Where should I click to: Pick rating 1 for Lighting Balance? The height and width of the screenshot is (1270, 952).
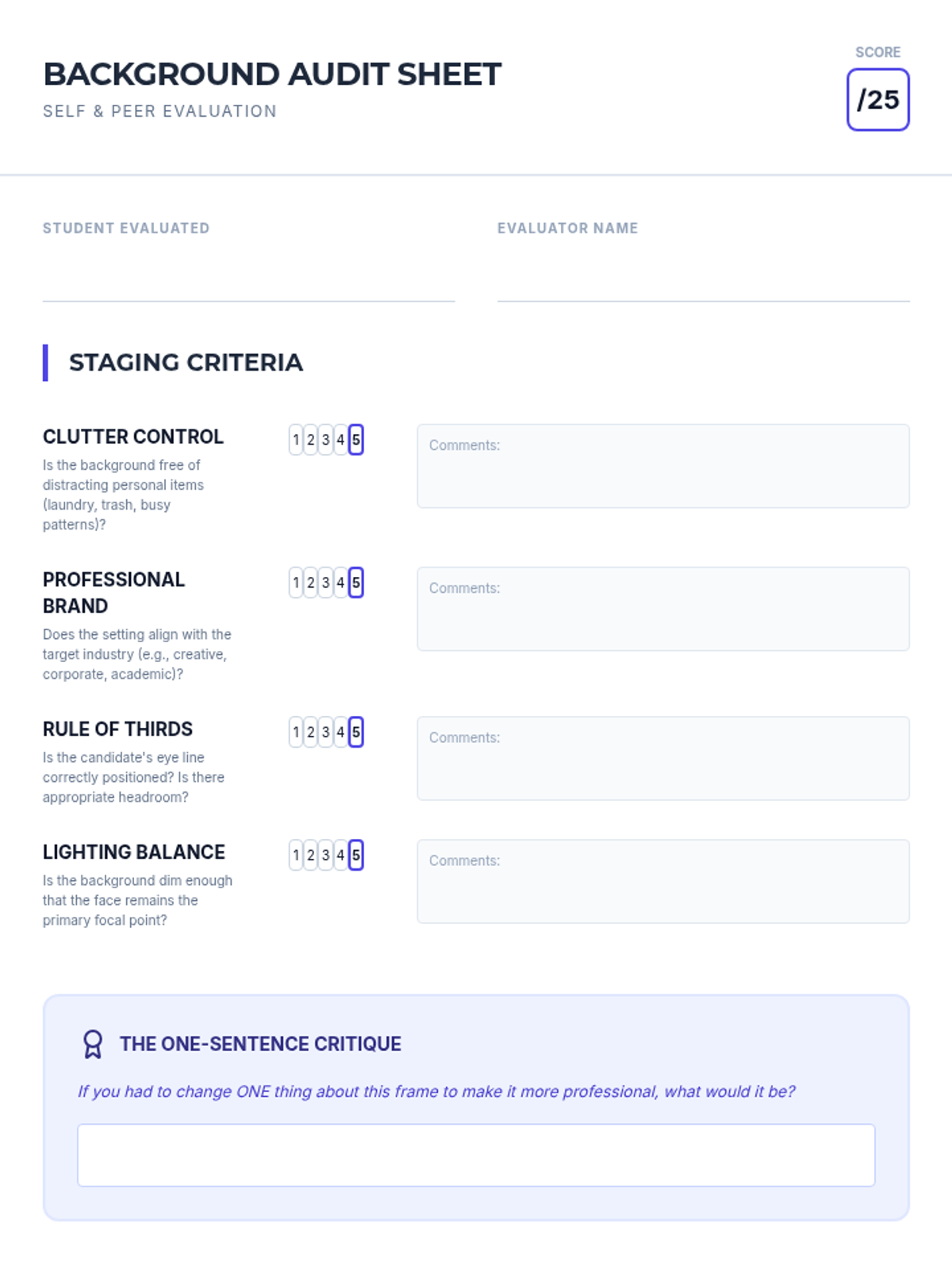(296, 855)
